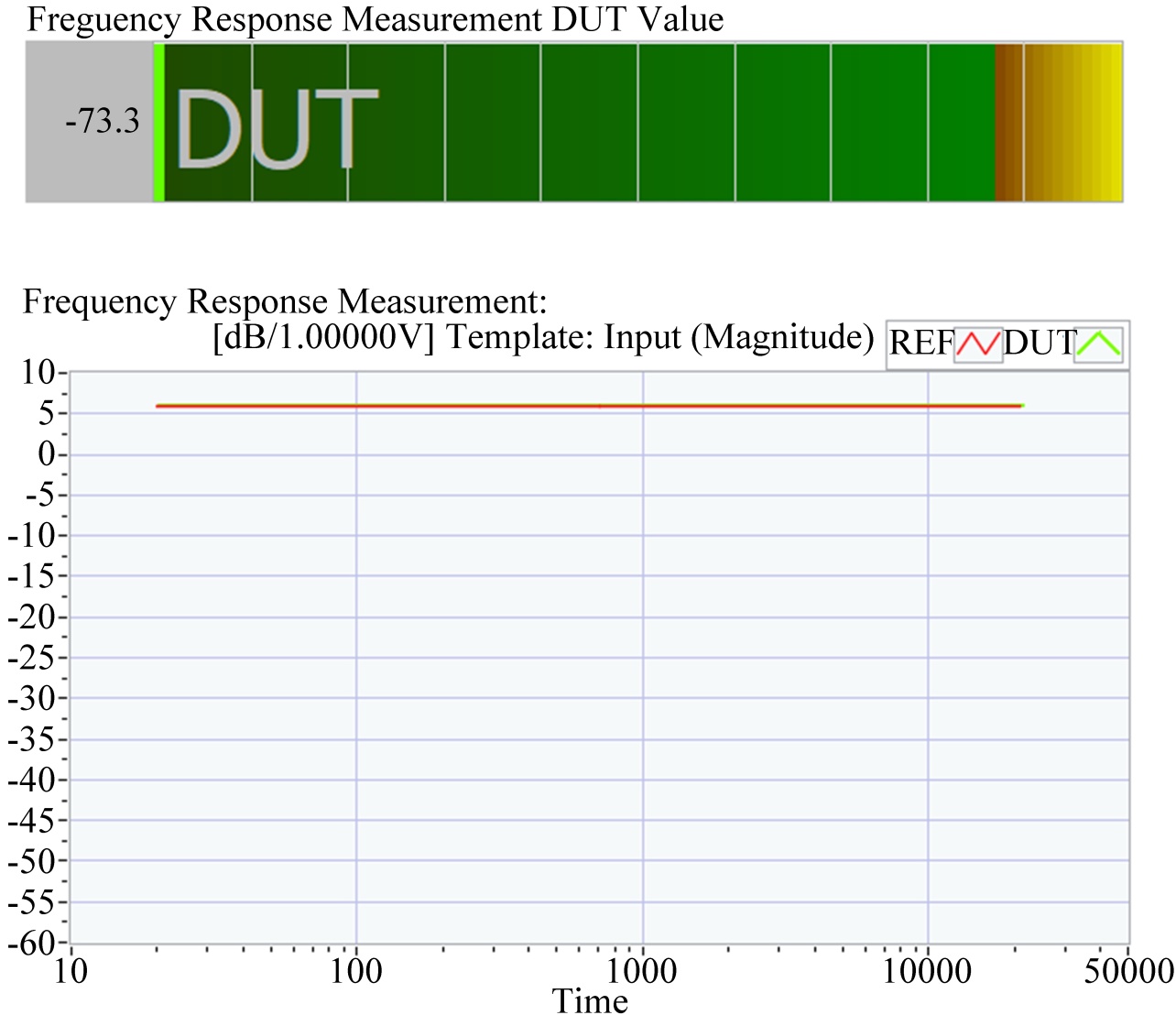
Task: Select the DUT label in plot legend
Action: [x=1039, y=344]
